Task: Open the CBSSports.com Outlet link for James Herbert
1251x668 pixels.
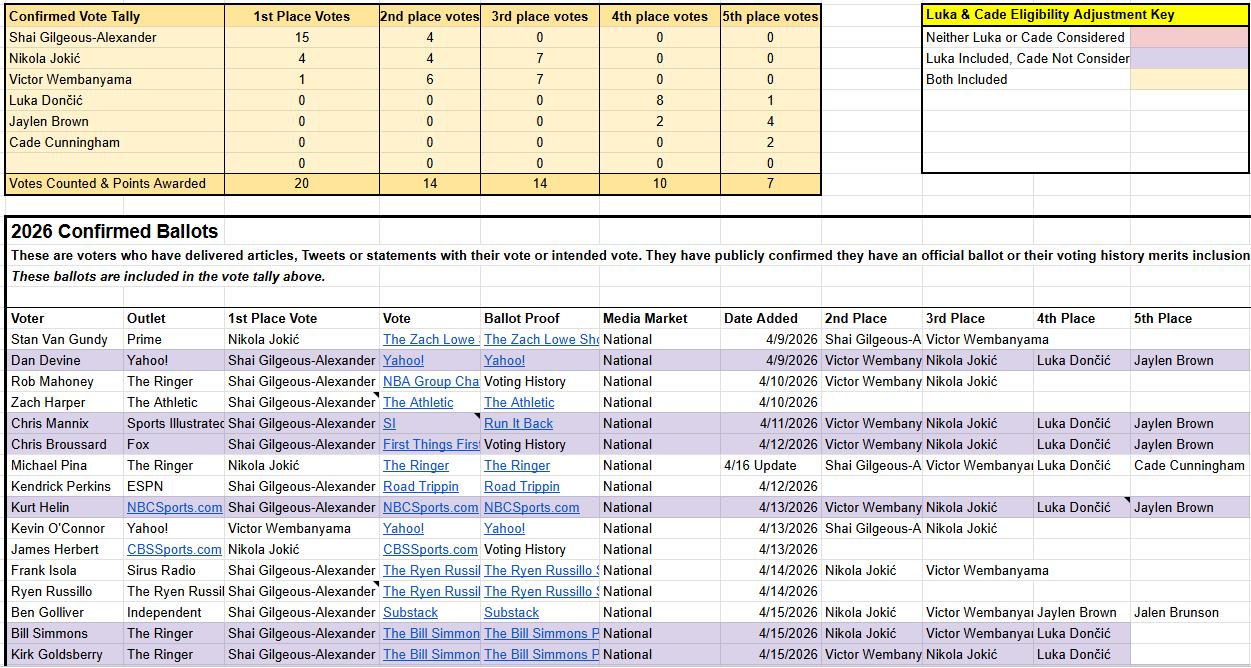Action: click(174, 549)
